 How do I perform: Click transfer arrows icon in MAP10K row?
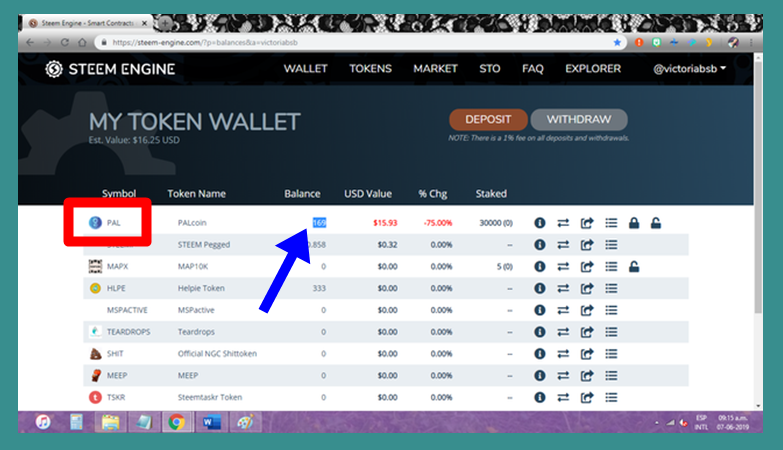pos(563,266)
